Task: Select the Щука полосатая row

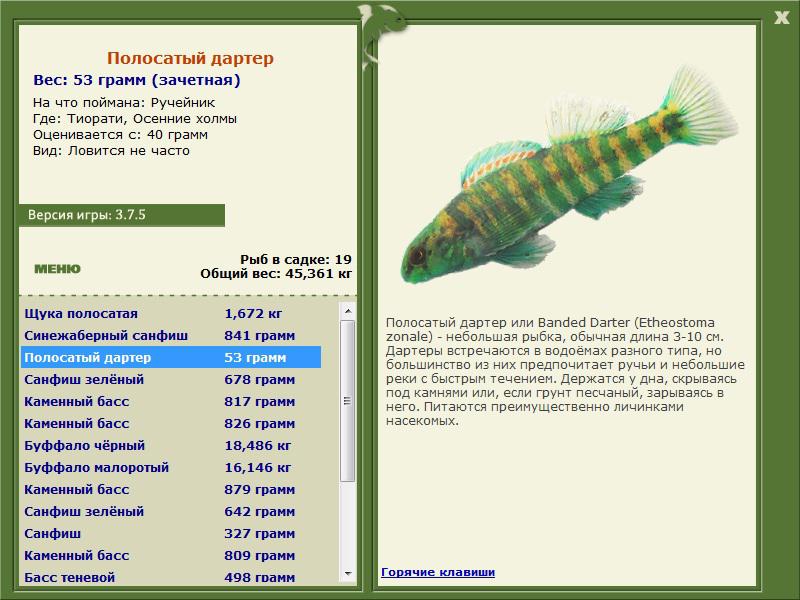Action: click(x=171, y=313)
